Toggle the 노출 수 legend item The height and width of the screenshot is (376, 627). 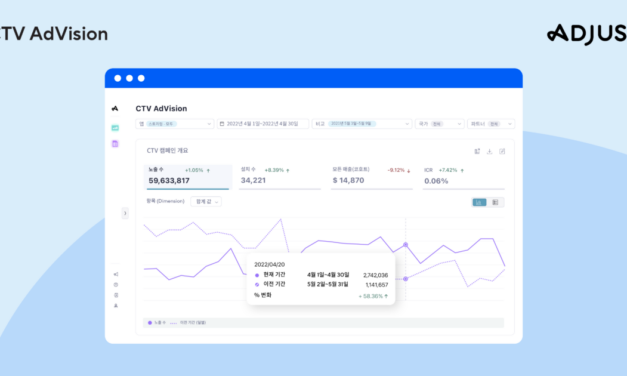click(156, 323)
